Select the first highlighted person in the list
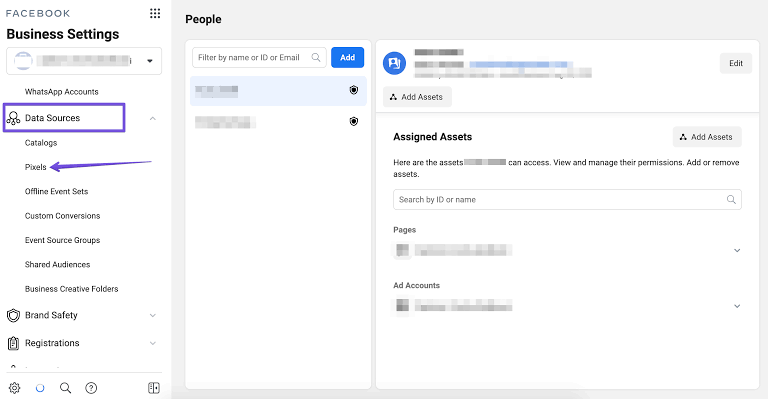 278,91
